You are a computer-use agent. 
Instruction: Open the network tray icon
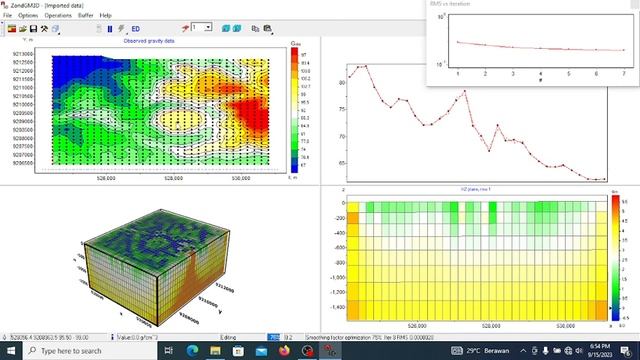point(568,351)
